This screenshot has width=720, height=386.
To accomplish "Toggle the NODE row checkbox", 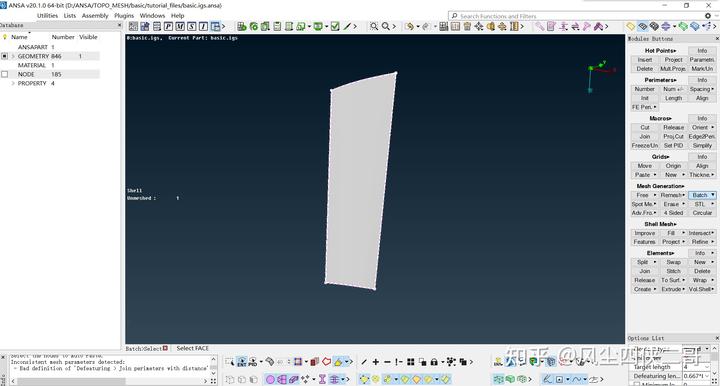I will (5, 74).
